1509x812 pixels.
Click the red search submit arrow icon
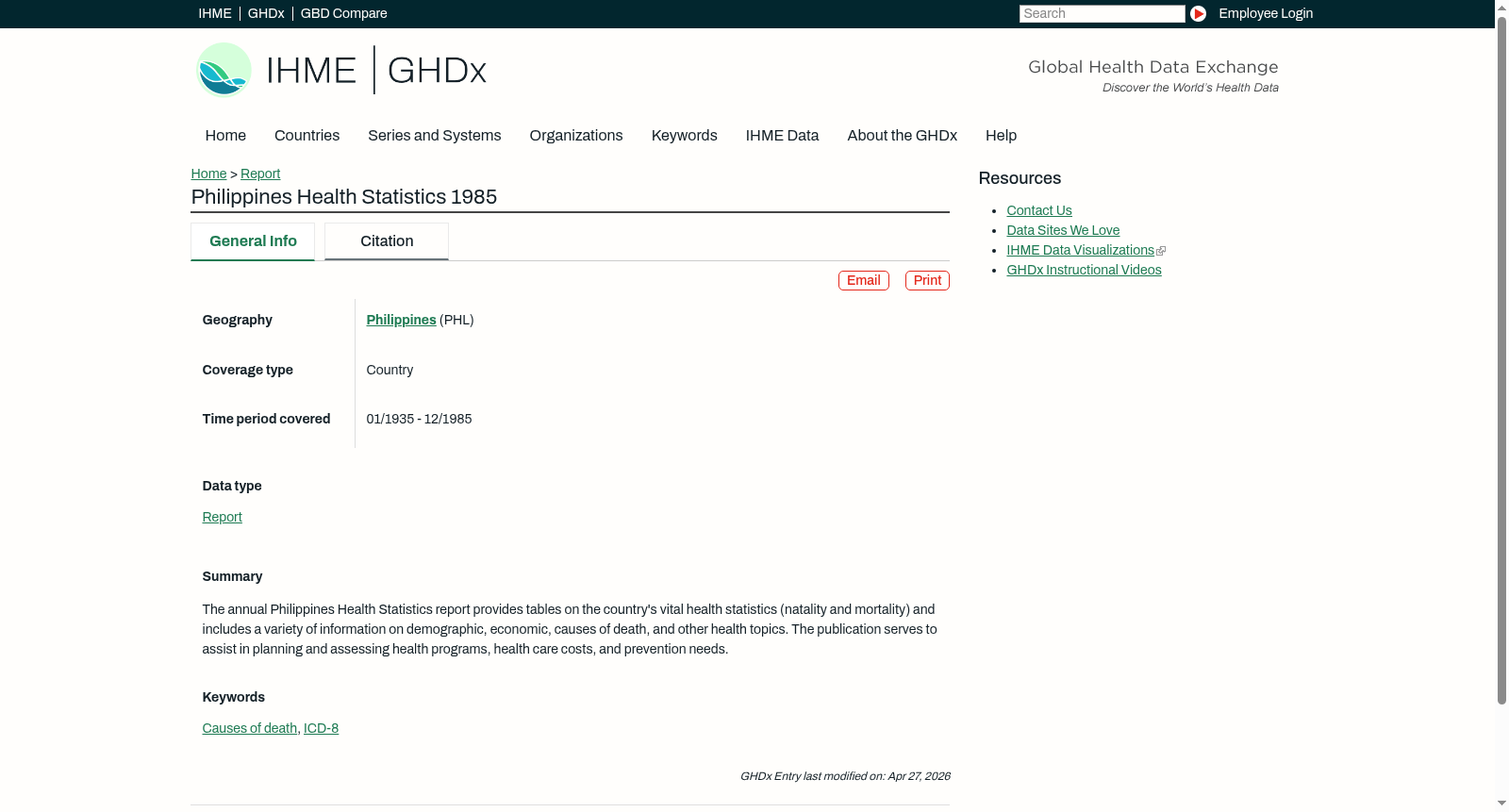pyautogui.click(x=1198, y=13)
